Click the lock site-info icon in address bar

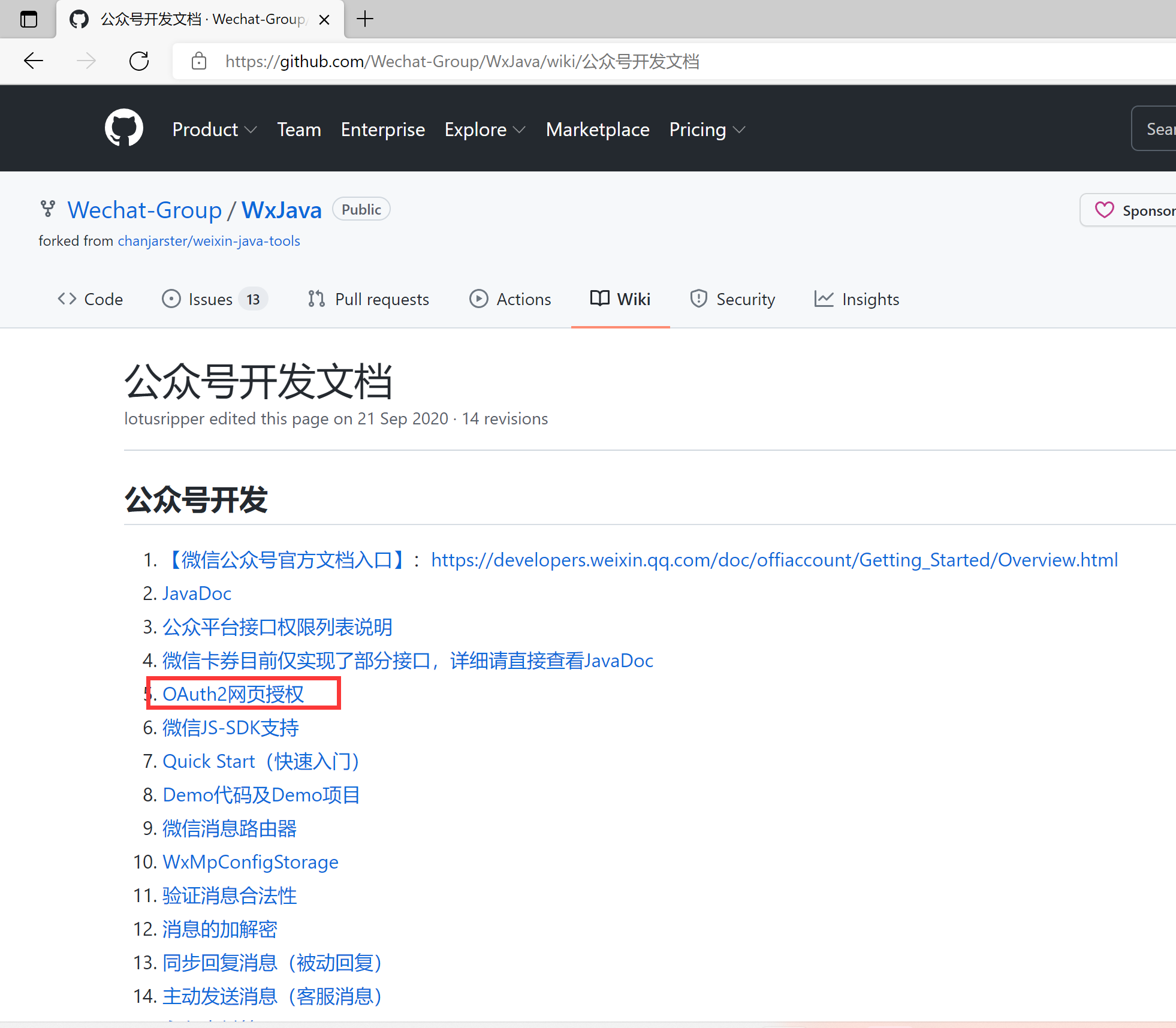199,61
